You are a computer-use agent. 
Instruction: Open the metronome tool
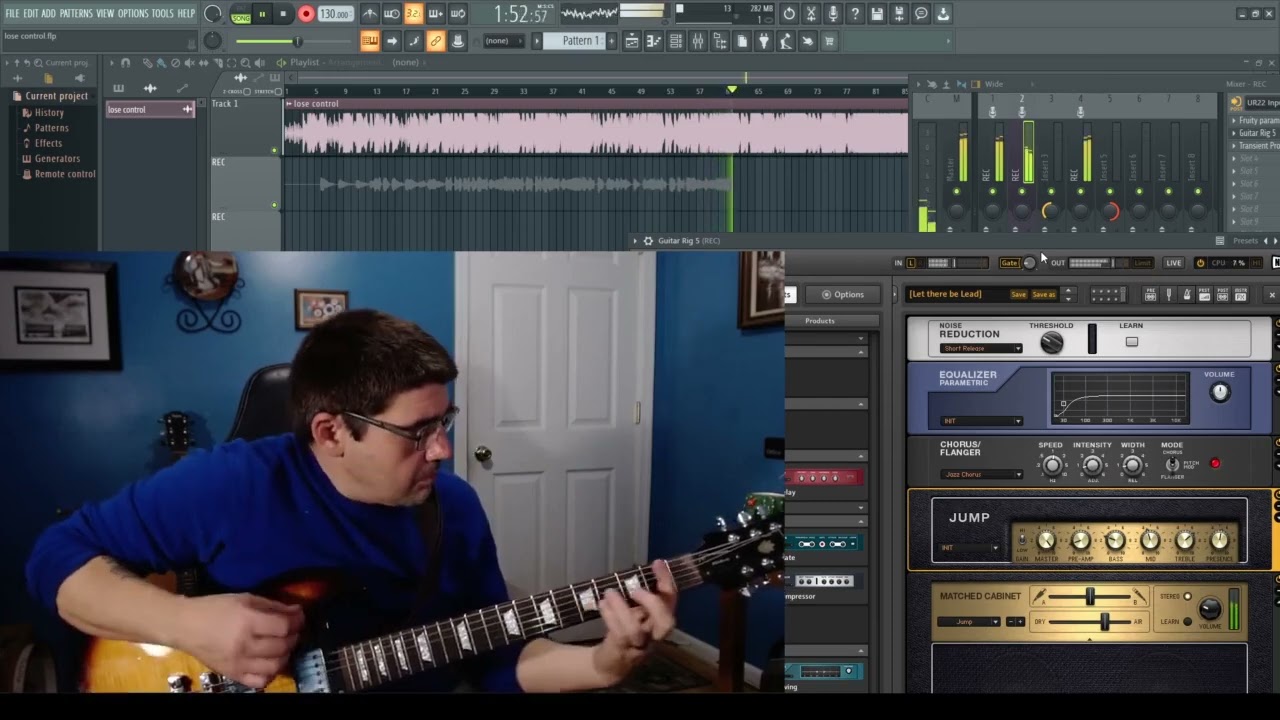370,14
